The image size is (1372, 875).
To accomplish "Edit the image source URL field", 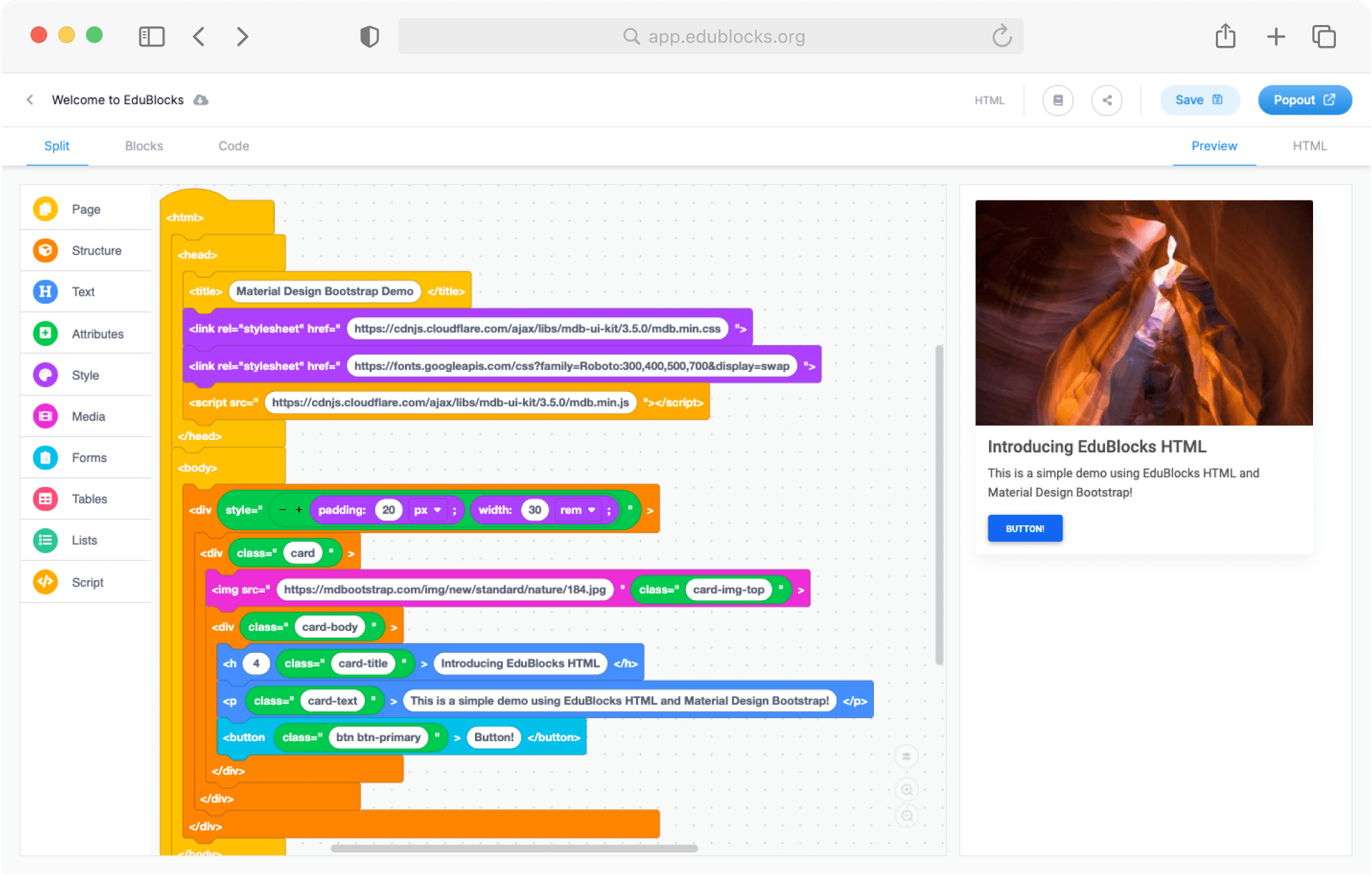I will (x=445, y=590).
